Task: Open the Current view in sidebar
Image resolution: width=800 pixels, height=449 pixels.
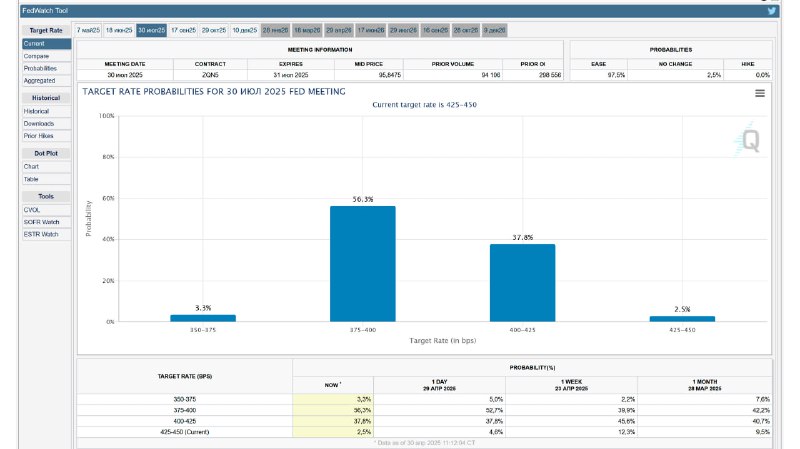Action: pos(46,44)
